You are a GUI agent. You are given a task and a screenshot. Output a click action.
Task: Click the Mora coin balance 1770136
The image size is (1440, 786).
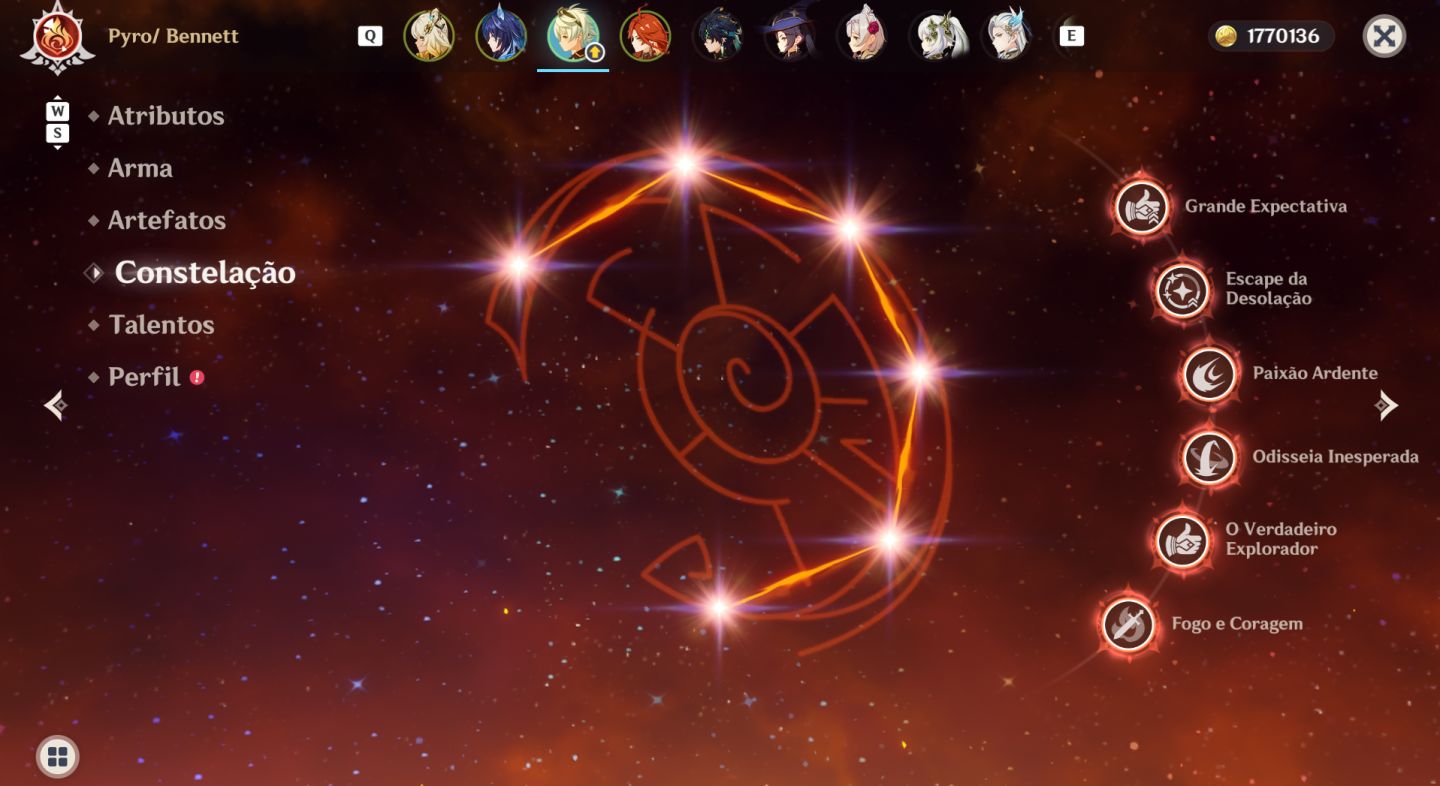click(x=1270, y=36)
